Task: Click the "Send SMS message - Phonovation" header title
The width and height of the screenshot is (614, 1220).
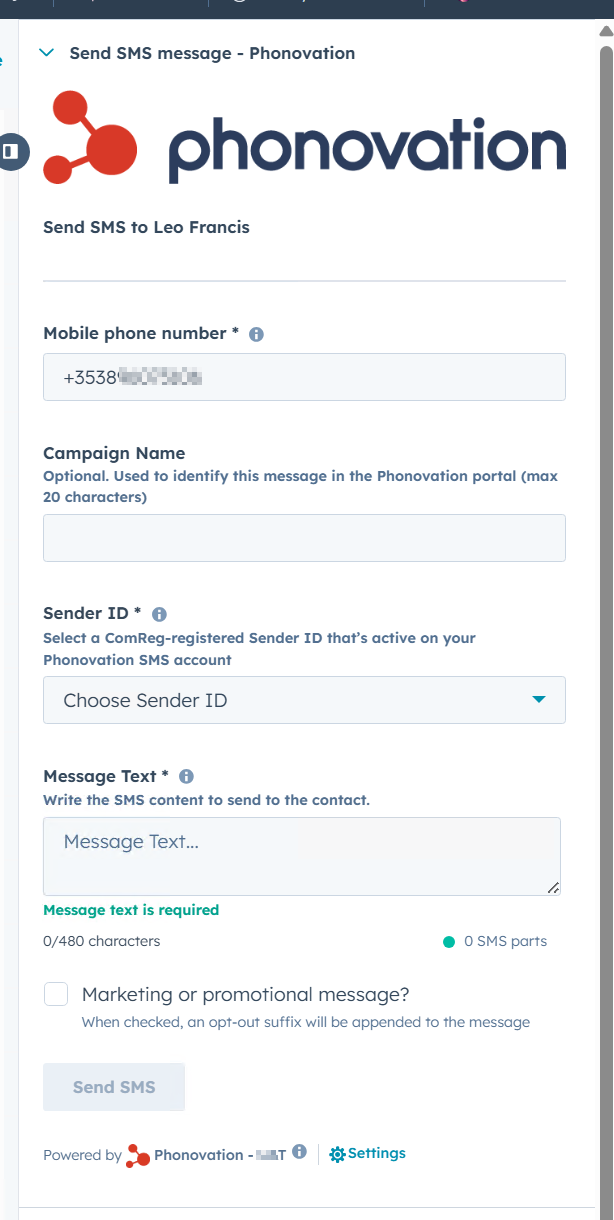Action: 212,54
